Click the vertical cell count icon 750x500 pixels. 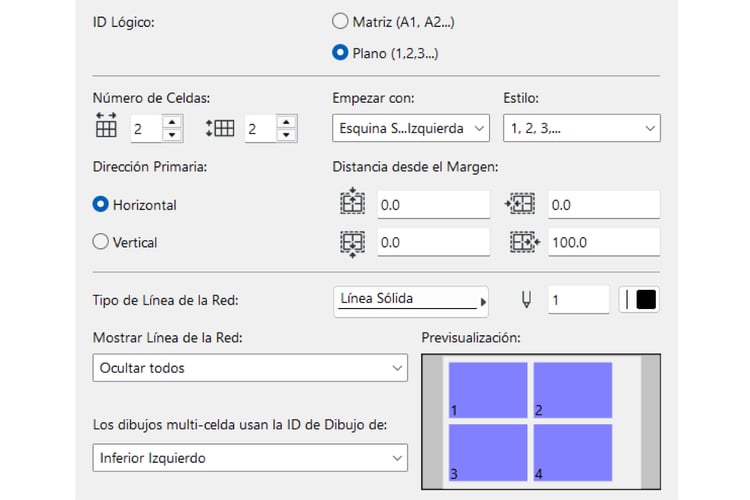pos(219,127)
